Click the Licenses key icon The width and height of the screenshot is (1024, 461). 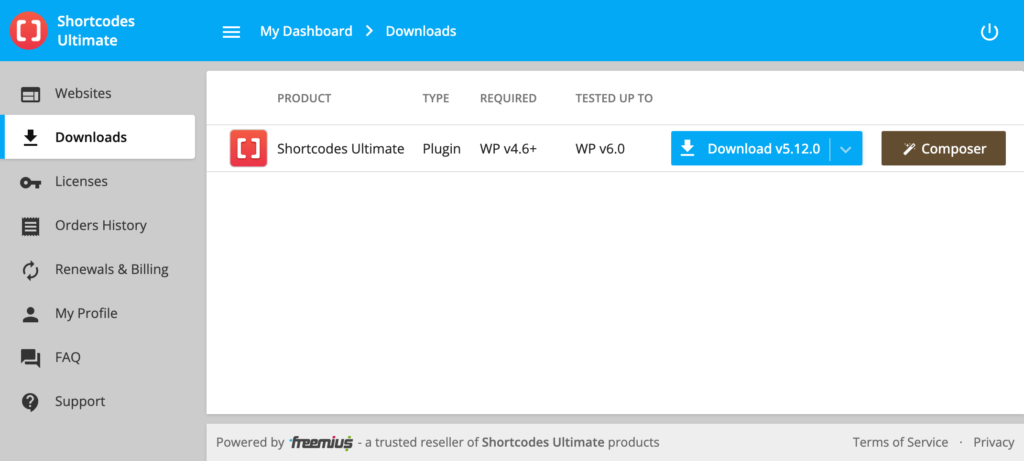[31, 182]
